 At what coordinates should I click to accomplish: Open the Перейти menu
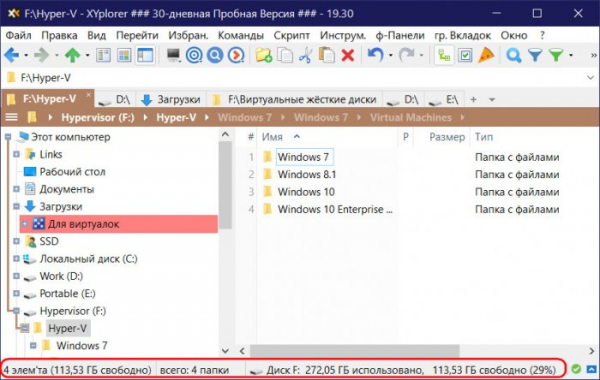(x=137, y=36)
